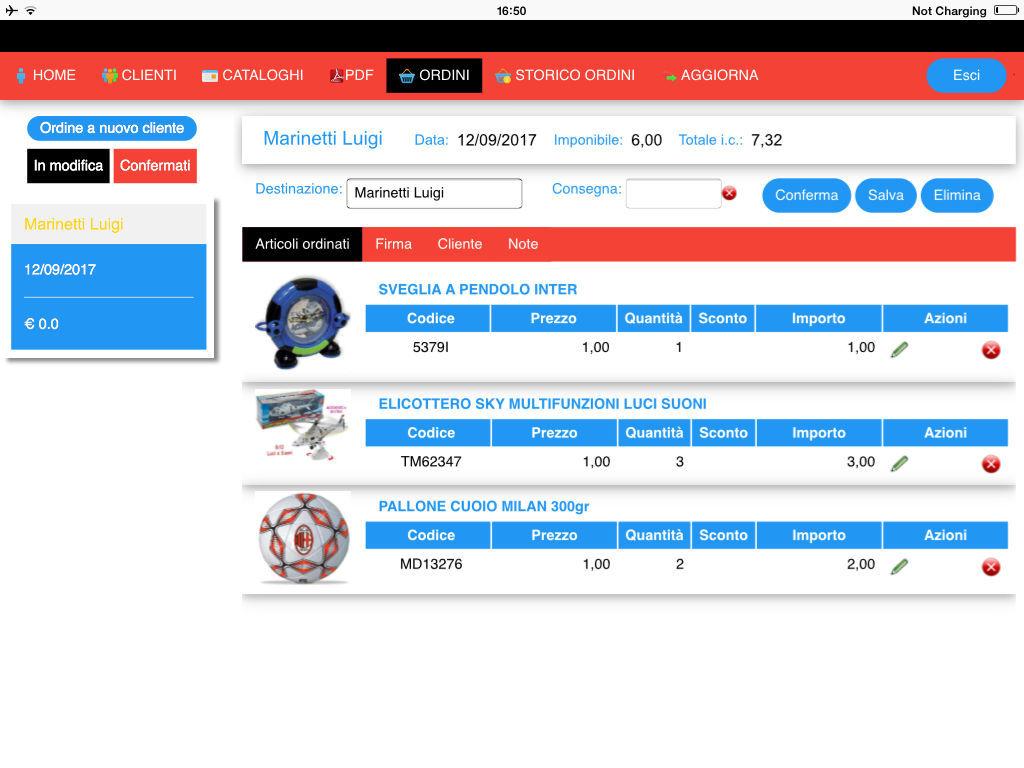
Task: Click code MD13276 cell
Action: pos(430,564)
